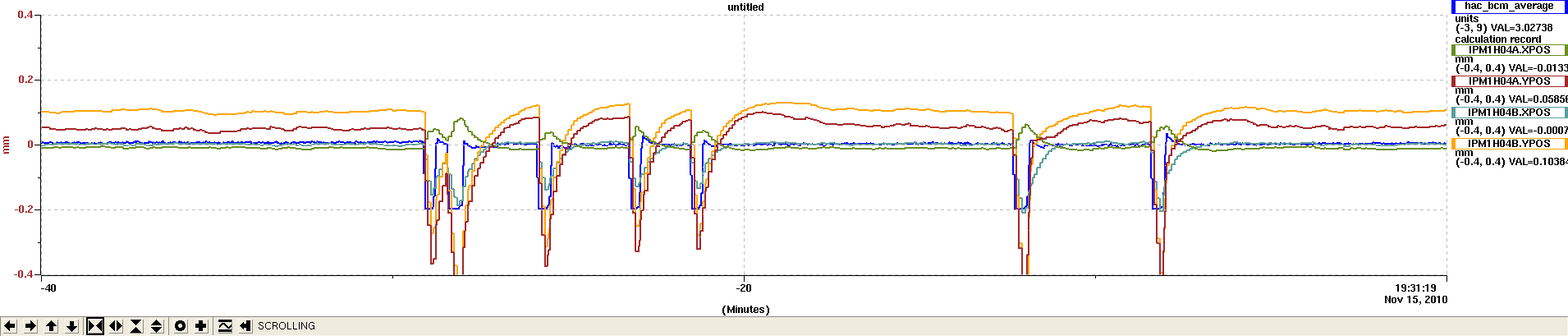
Task: Click the auto-scale wave icon
Action: pyautogui.click(x=225, y=326)
